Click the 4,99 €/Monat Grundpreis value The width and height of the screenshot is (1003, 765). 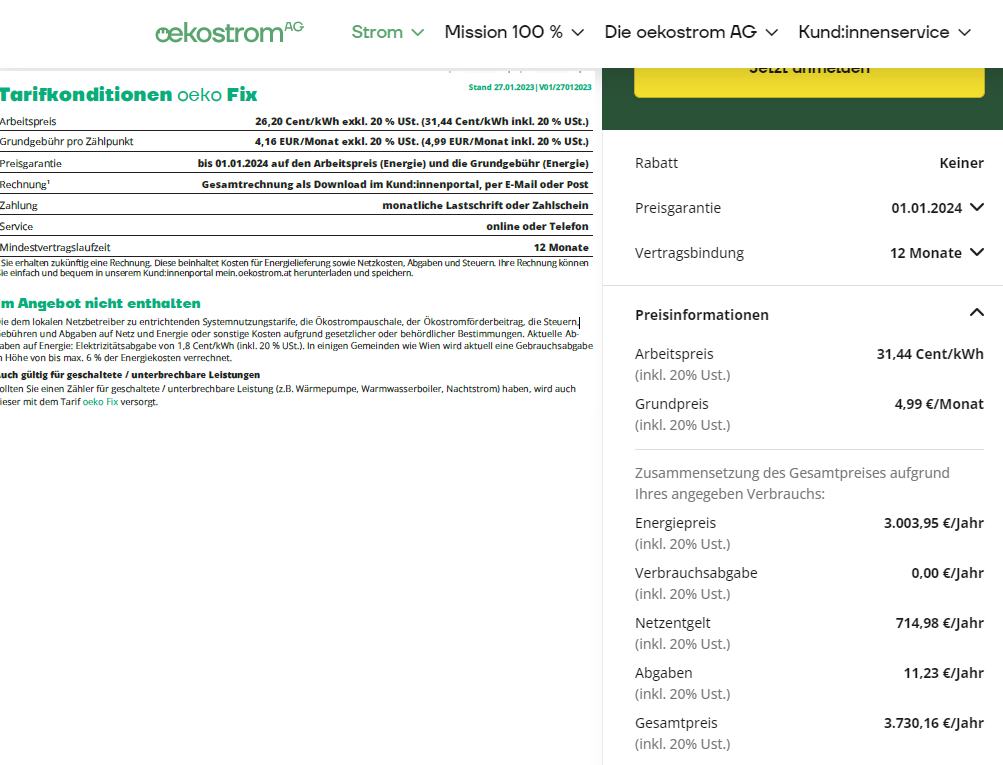[939, 404]
